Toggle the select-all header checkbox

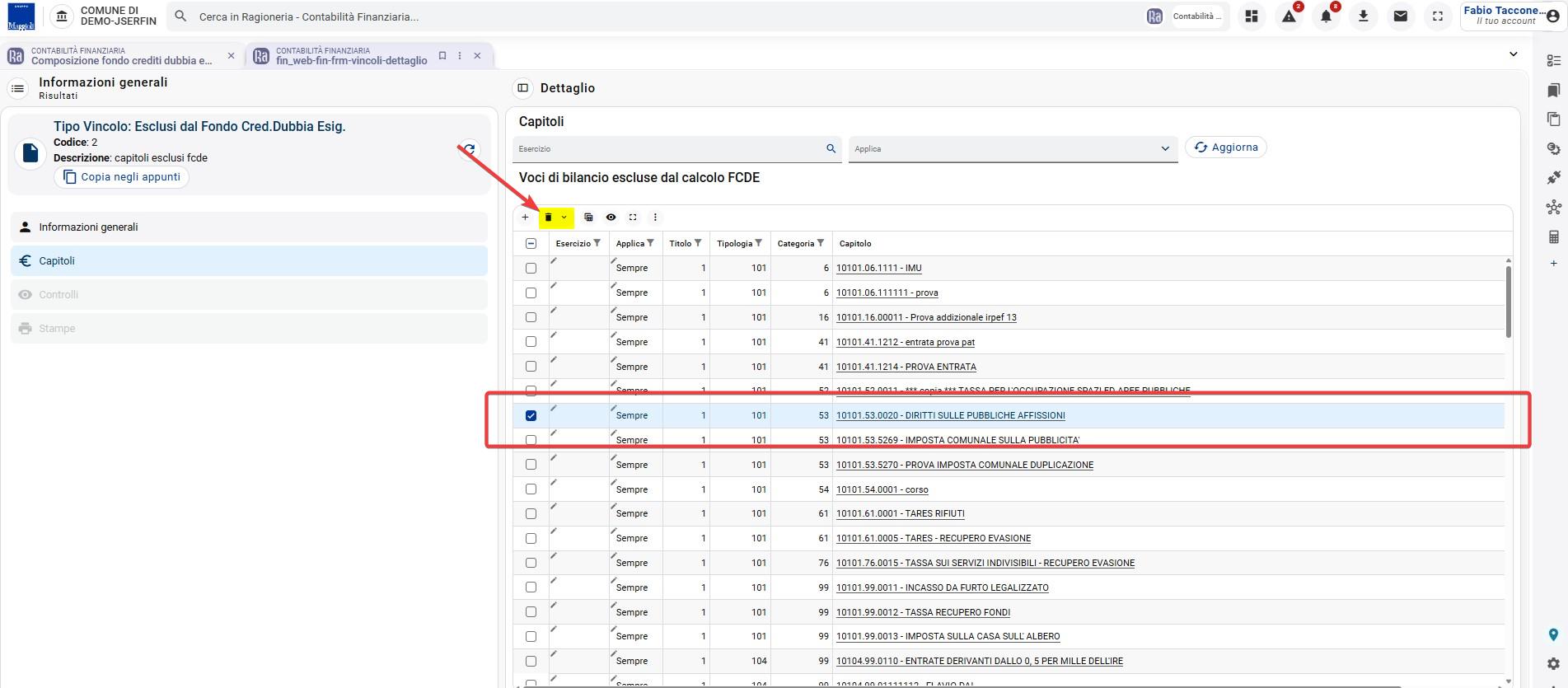click(531, 243)
